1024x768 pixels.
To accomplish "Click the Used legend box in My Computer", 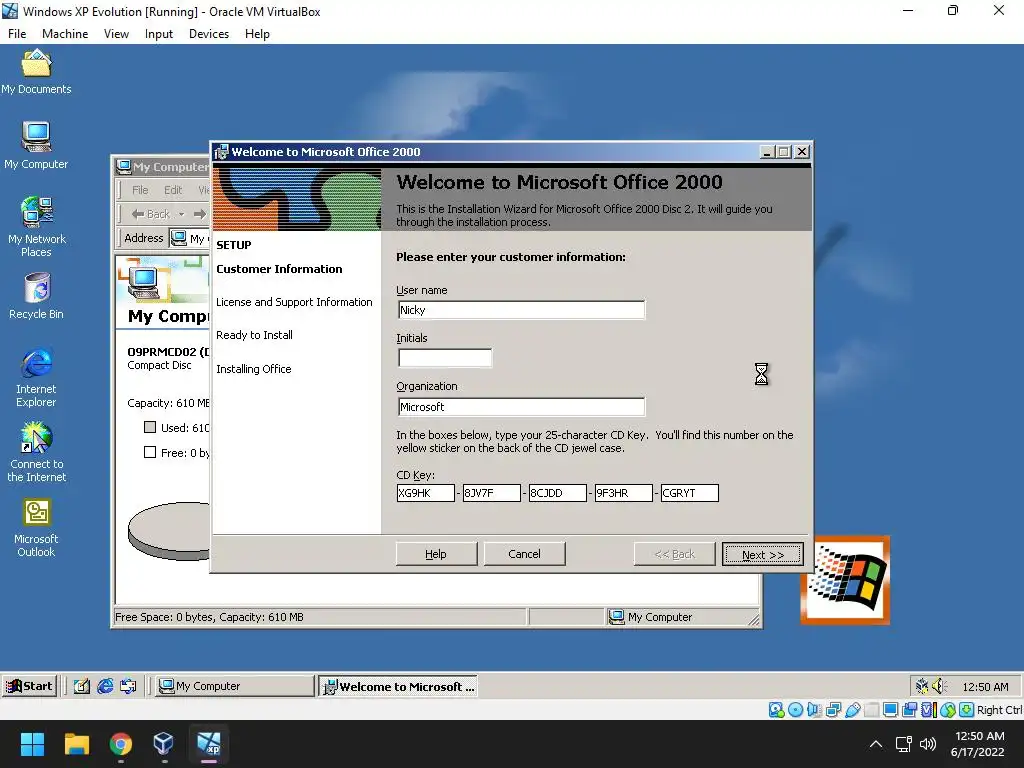I will pyautogui.click(x=150, y=427).
